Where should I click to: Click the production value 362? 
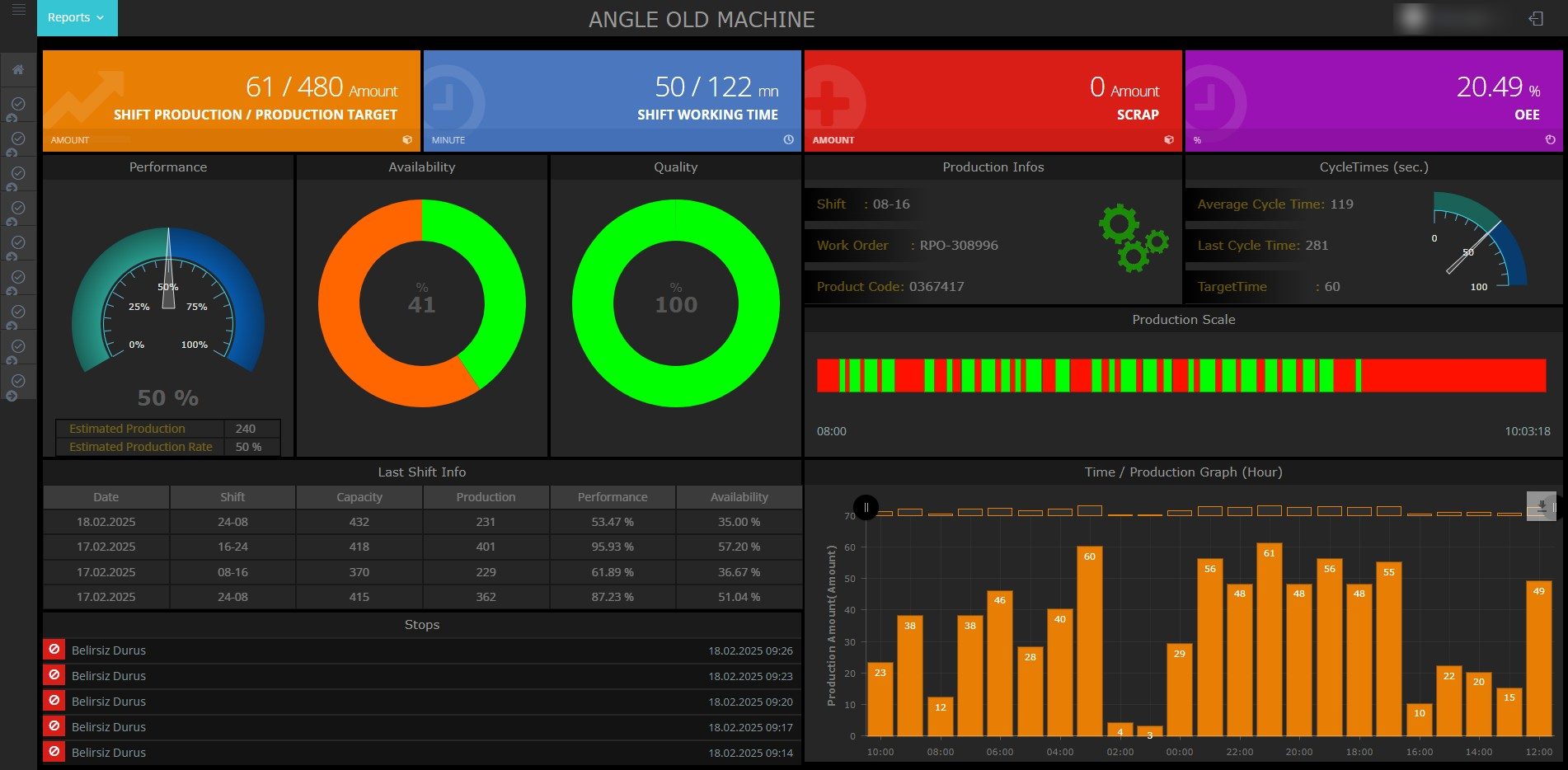coord(486,597)
